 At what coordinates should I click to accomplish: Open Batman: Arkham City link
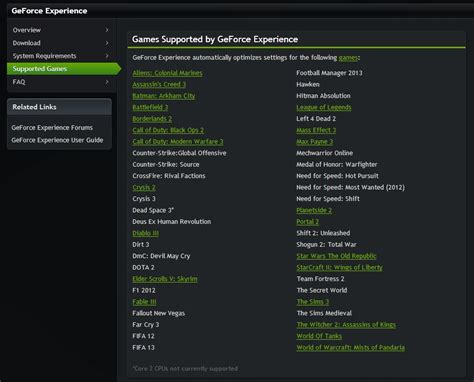(164, 96)
